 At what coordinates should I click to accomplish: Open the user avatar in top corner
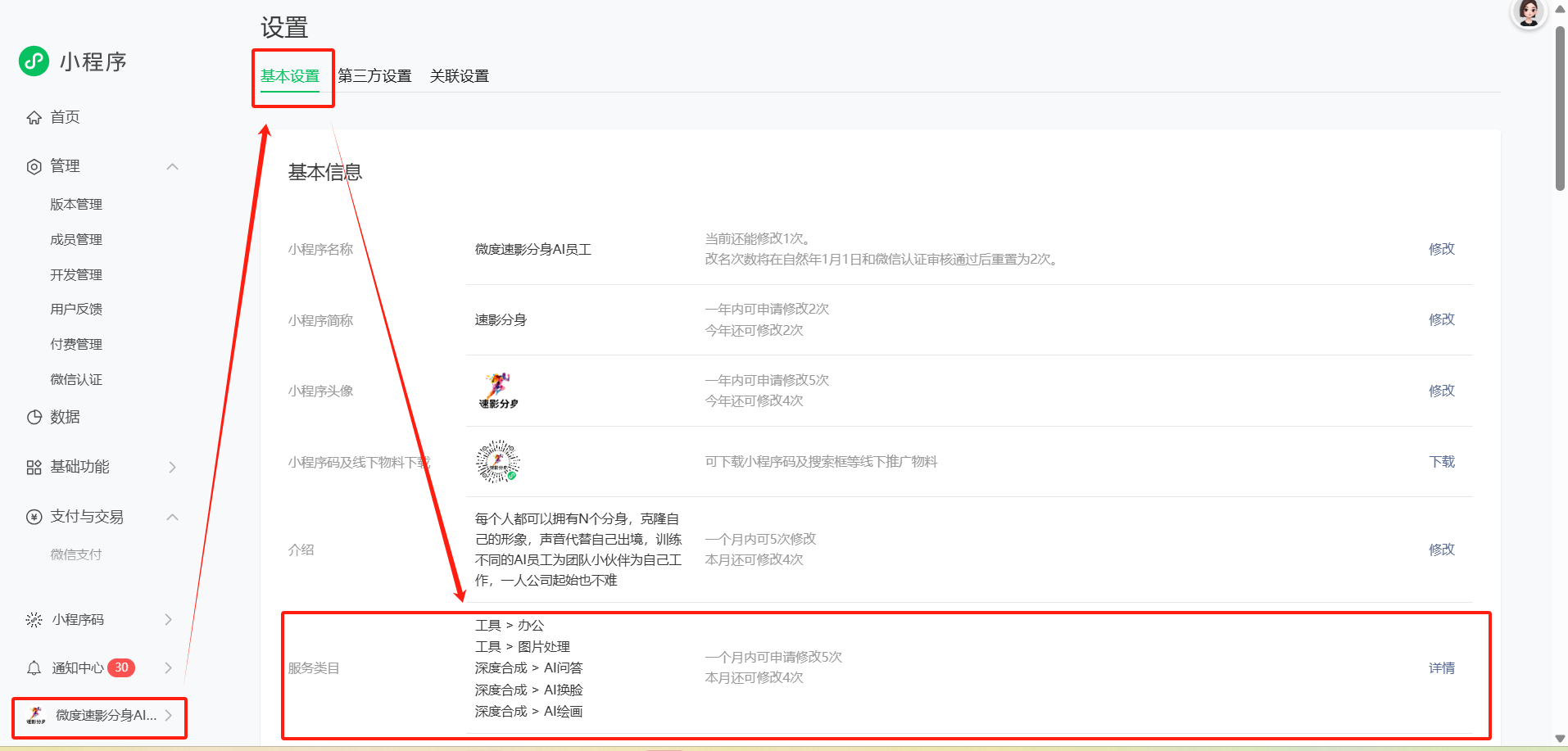tap(1528, 13)
